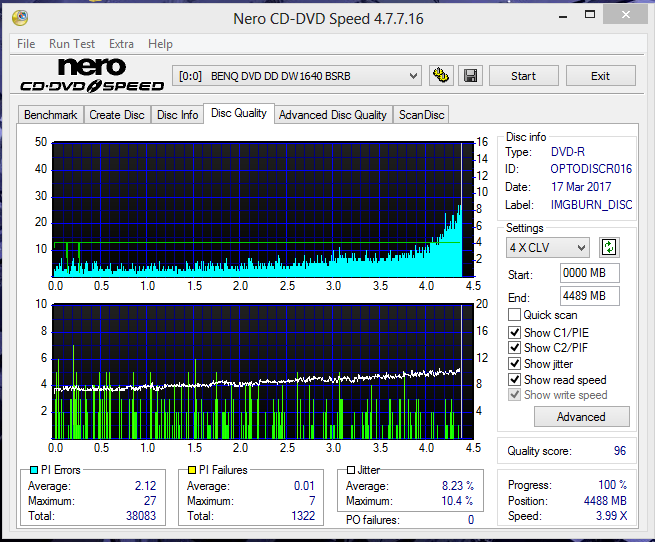Click PI Failures total 1322

tap(303, 516)
